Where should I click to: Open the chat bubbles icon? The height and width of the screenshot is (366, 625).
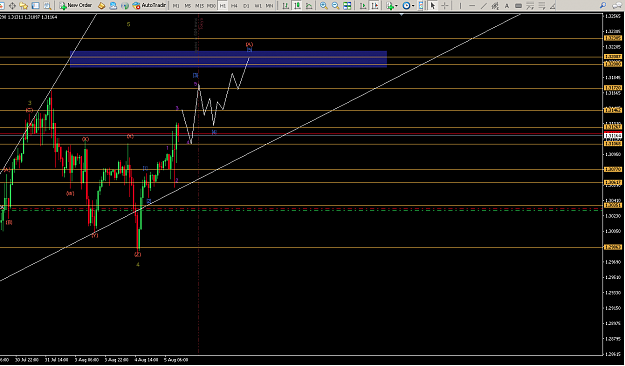[616, 6]
